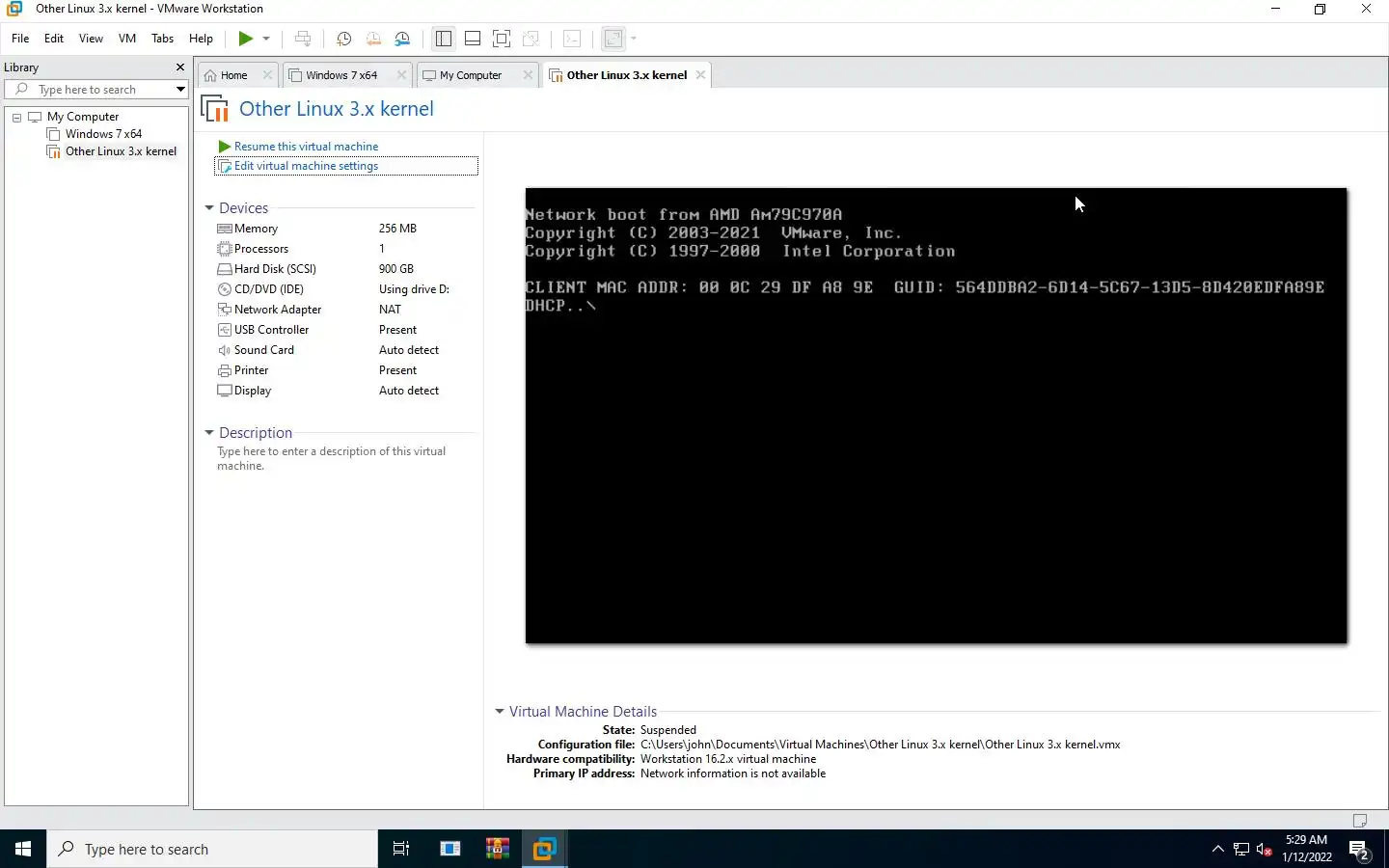Click the Unity mode toolbar icon
This screenshot has width=1389, height=868.
[531, 39]
